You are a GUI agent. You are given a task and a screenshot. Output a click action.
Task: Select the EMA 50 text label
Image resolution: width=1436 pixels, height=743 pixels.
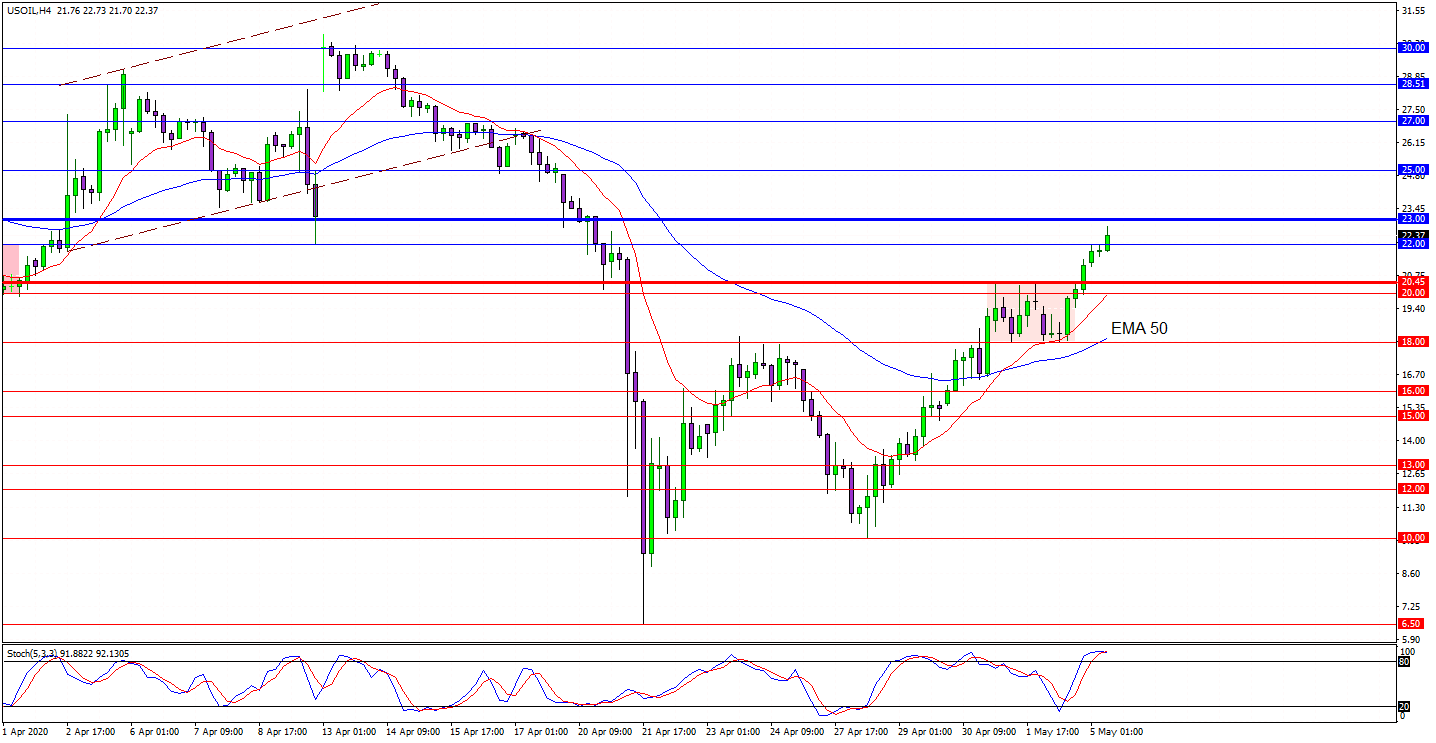(x=1139, y=328)
